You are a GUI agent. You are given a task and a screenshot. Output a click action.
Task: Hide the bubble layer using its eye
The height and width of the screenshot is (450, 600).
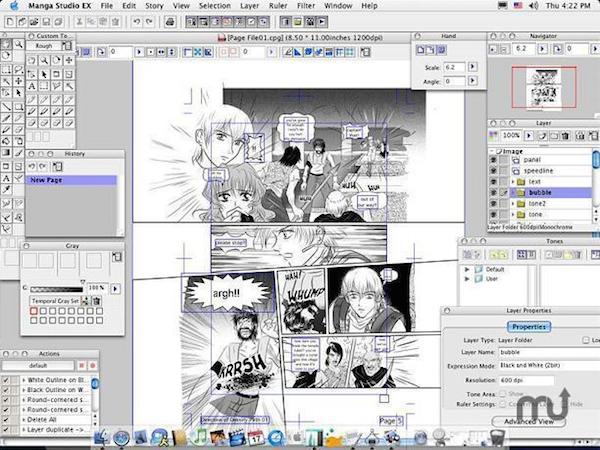click(494, 191)
